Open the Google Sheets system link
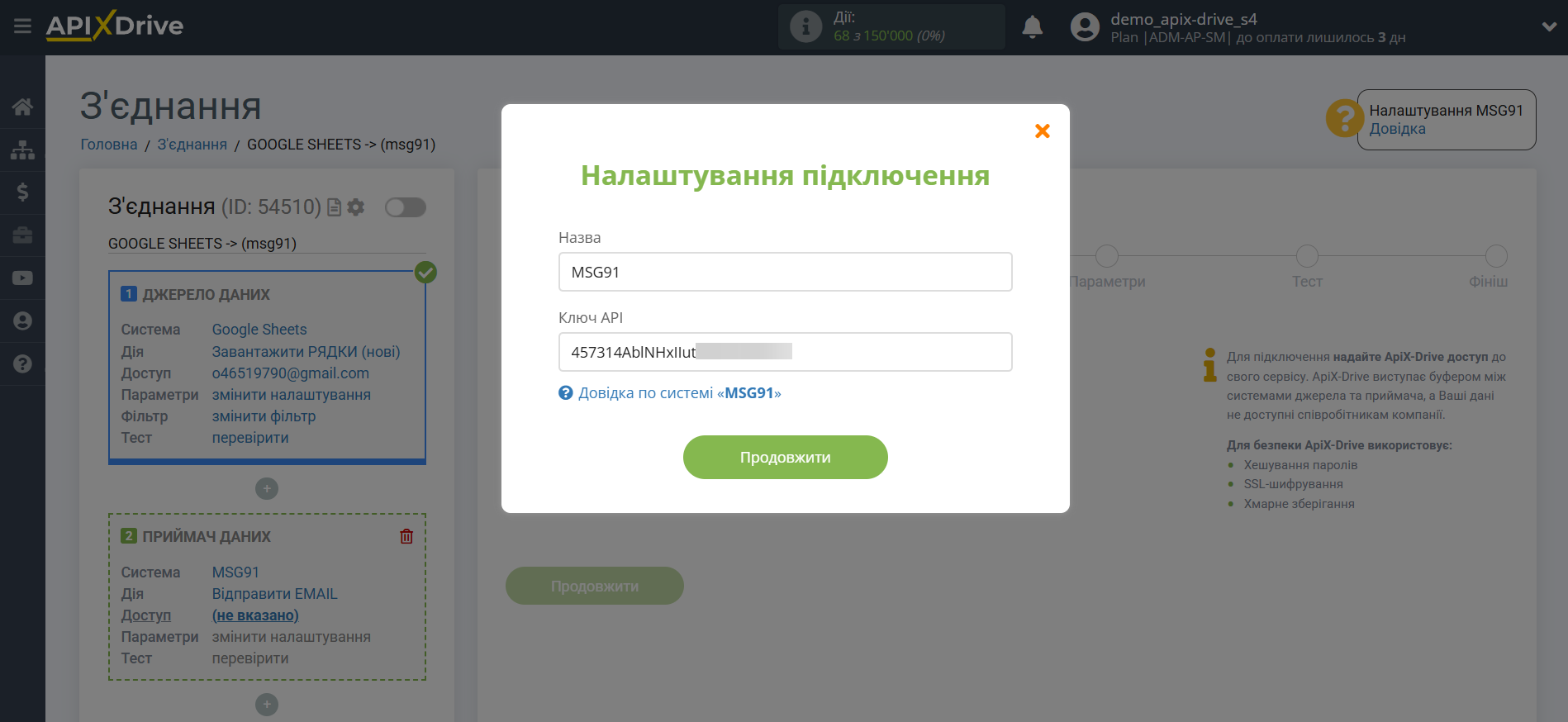Screen dimensions: 1568x722 (259, 330)
